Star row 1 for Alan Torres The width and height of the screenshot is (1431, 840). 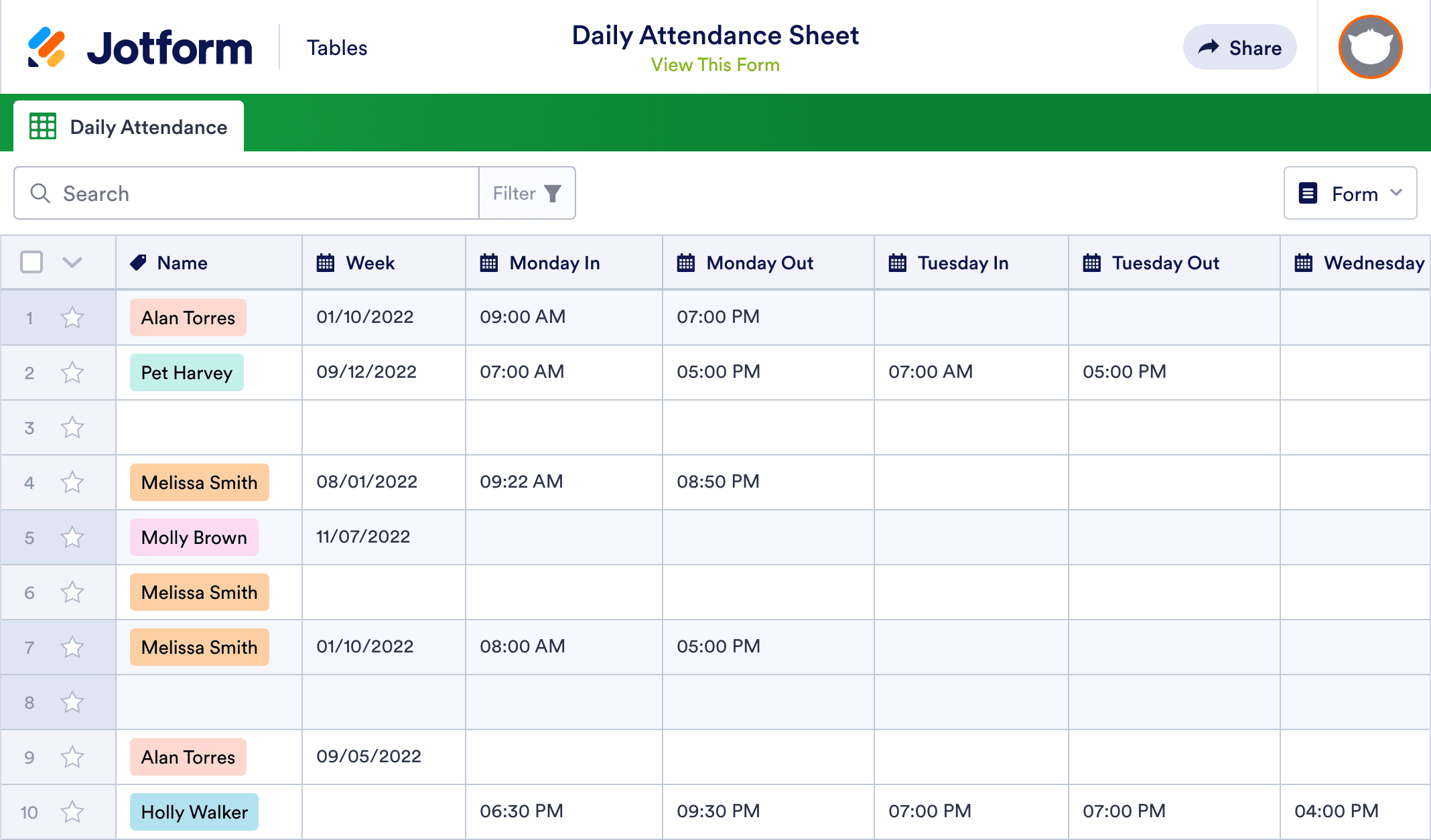tap(72, 318)
